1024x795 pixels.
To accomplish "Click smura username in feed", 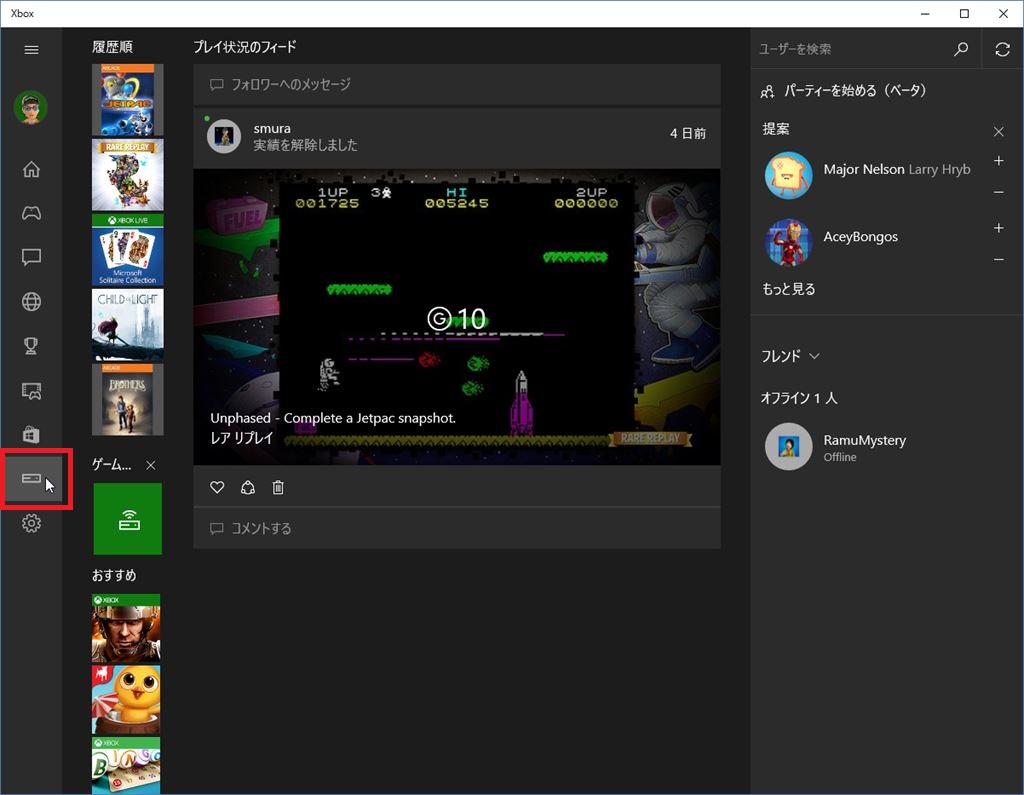I will click(272, 129).
